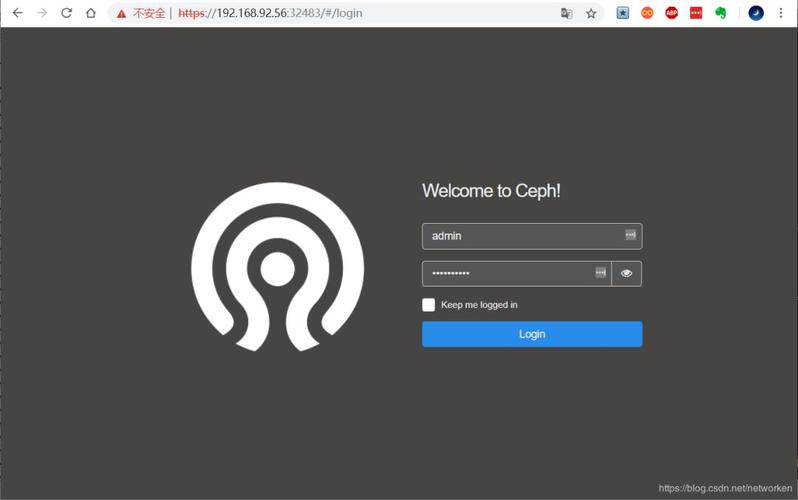The image size is (798, 500).
Task: Show the password with the eye icon
Action: 626,273
